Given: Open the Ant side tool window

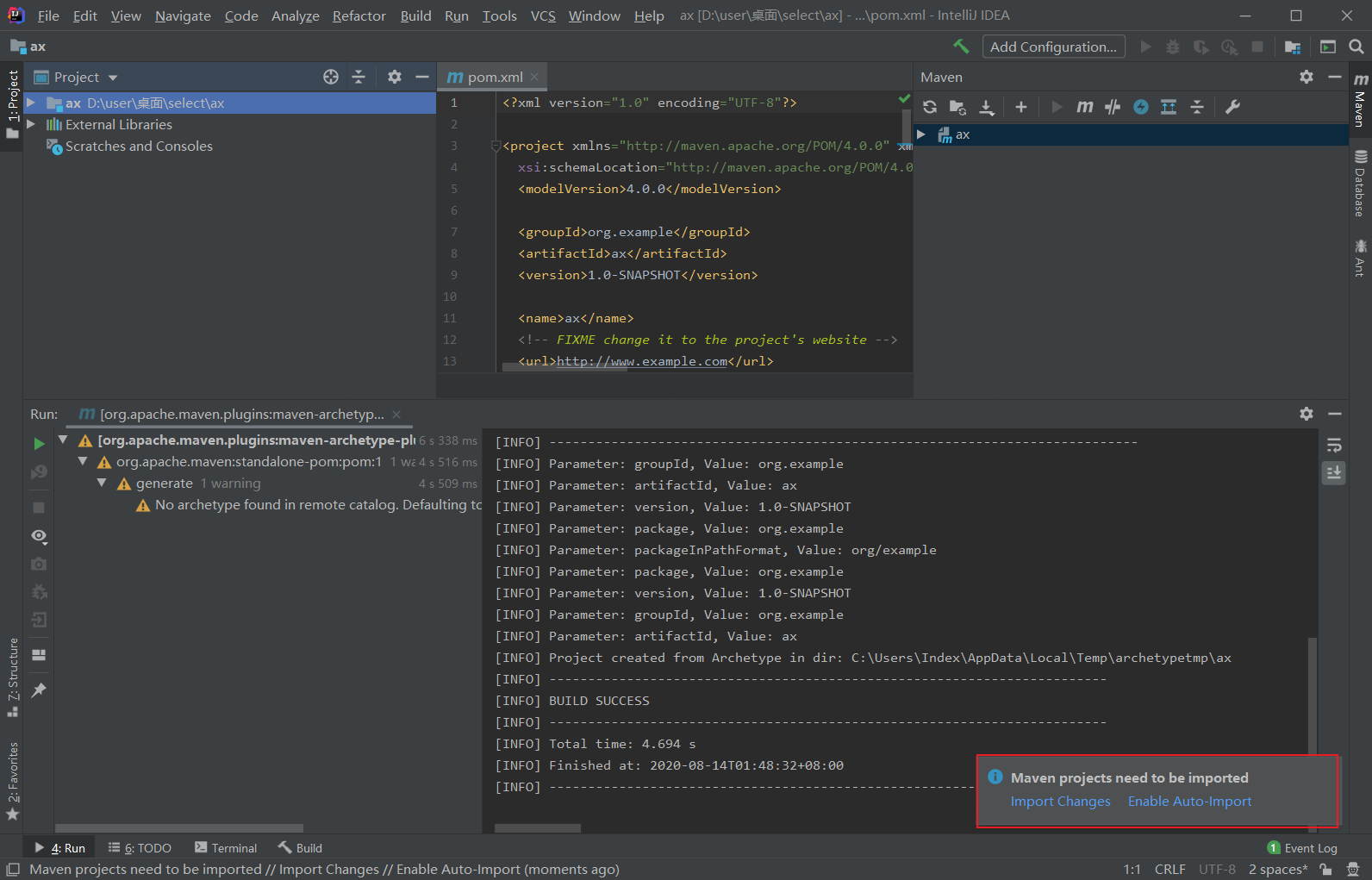Looking at the screenshot, I should [1361, 258].
